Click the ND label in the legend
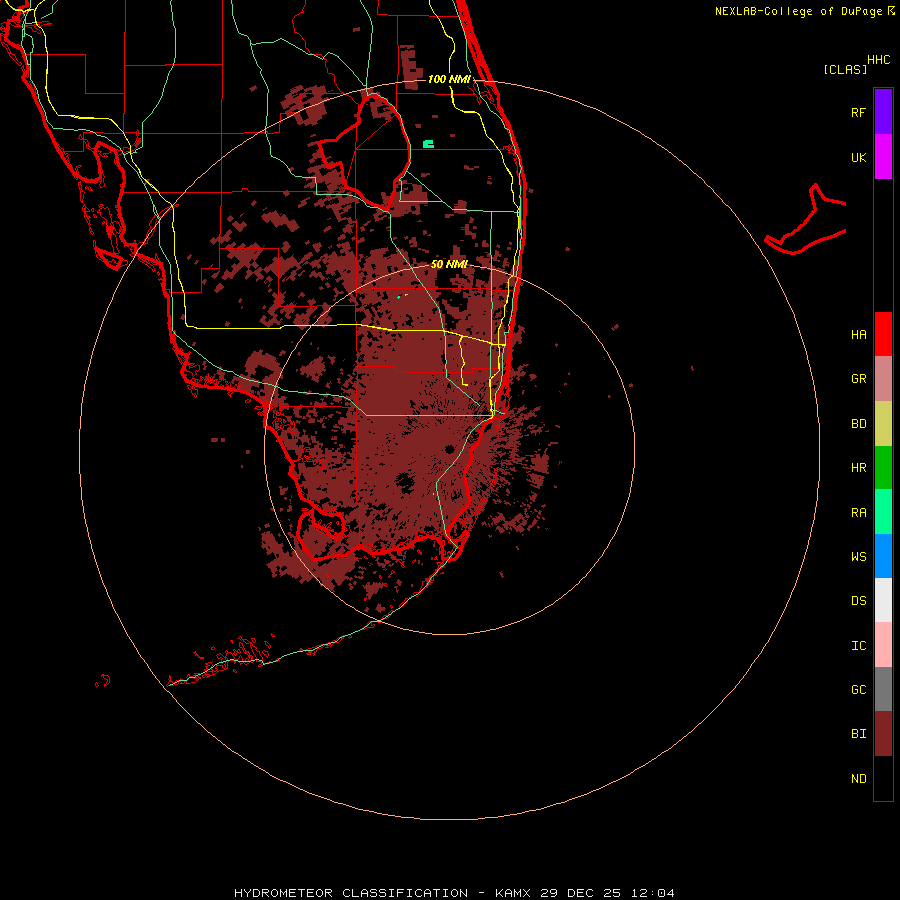900x900 pixels. pyautogui.click(x=858, y=778)
